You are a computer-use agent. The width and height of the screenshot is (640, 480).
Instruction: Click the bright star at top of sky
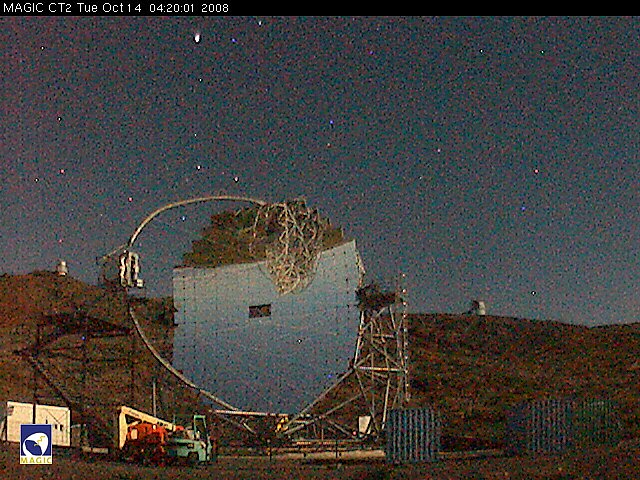pos(197,38)
